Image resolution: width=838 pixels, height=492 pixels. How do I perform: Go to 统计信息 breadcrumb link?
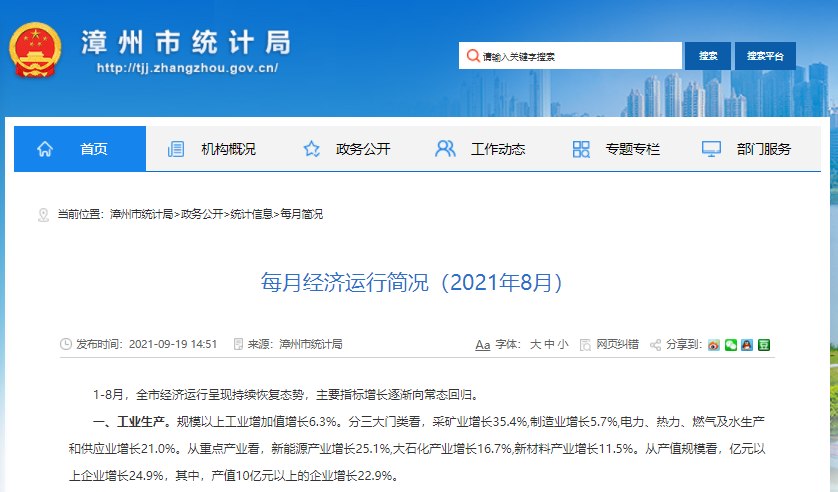[x=252, y=214]
